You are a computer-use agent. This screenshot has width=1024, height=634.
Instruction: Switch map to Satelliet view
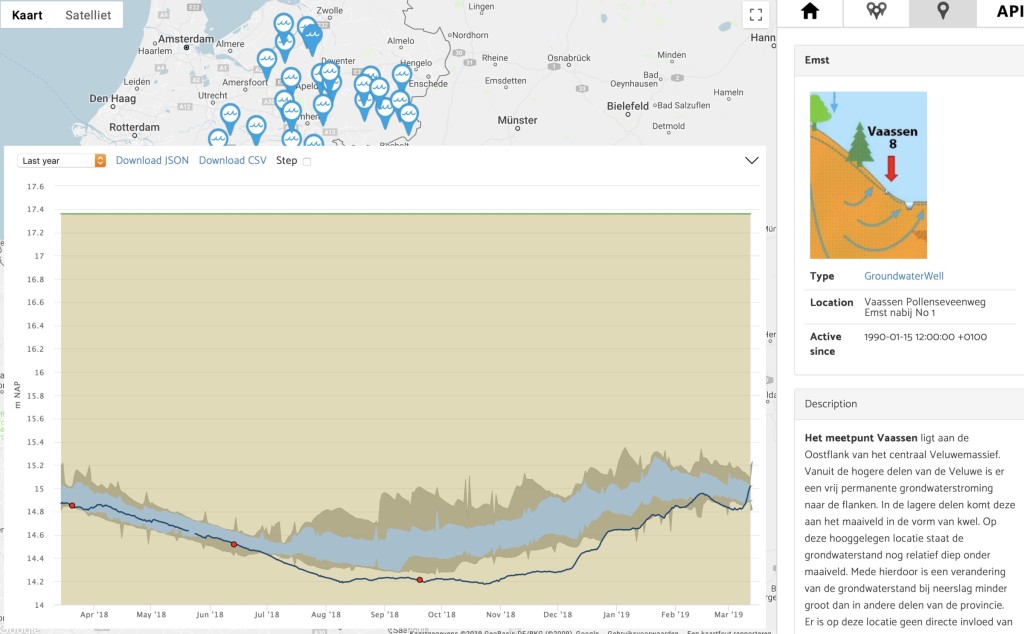88,15
